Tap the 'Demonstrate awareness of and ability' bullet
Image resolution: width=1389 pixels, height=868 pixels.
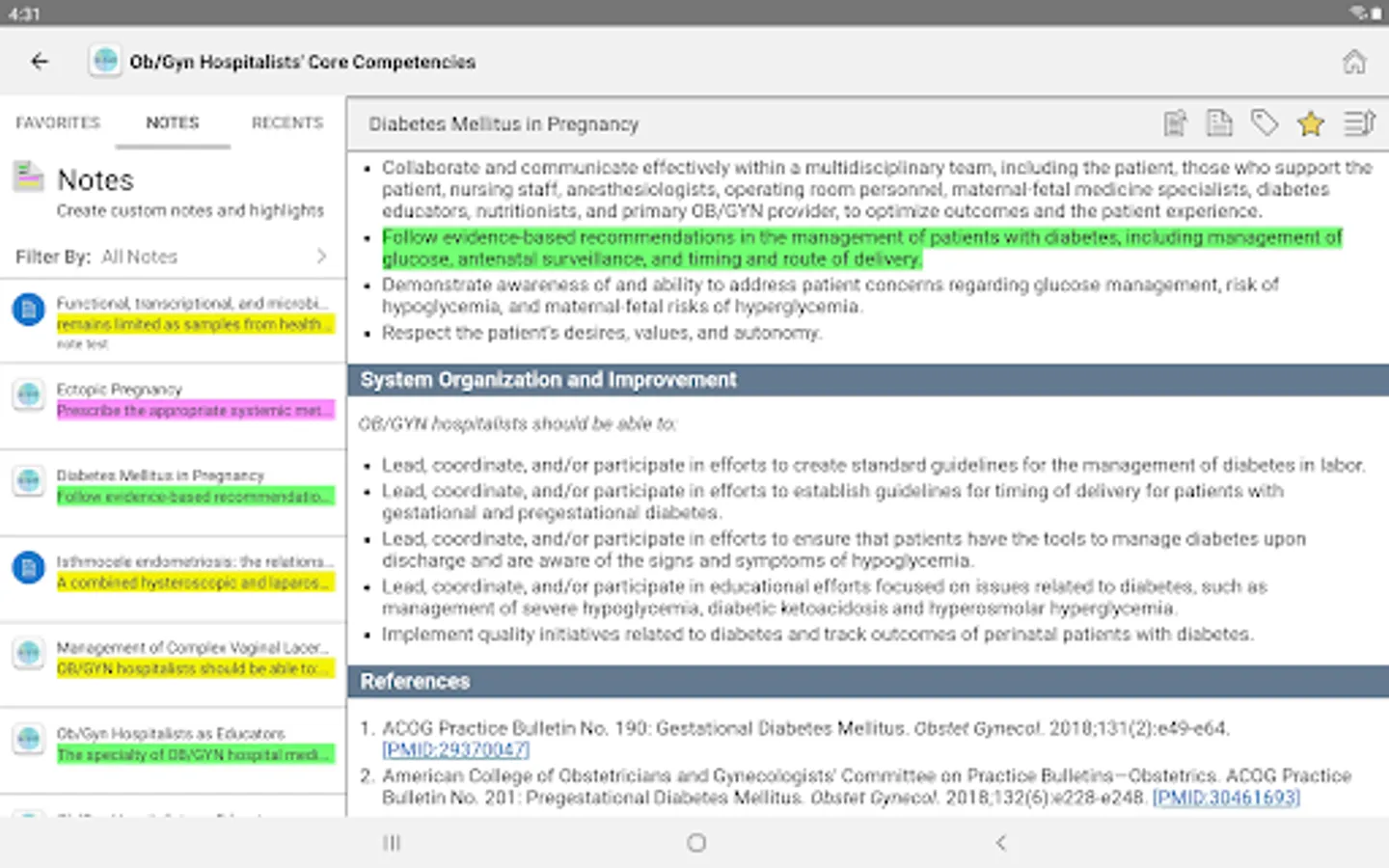(x=831, y=295)
